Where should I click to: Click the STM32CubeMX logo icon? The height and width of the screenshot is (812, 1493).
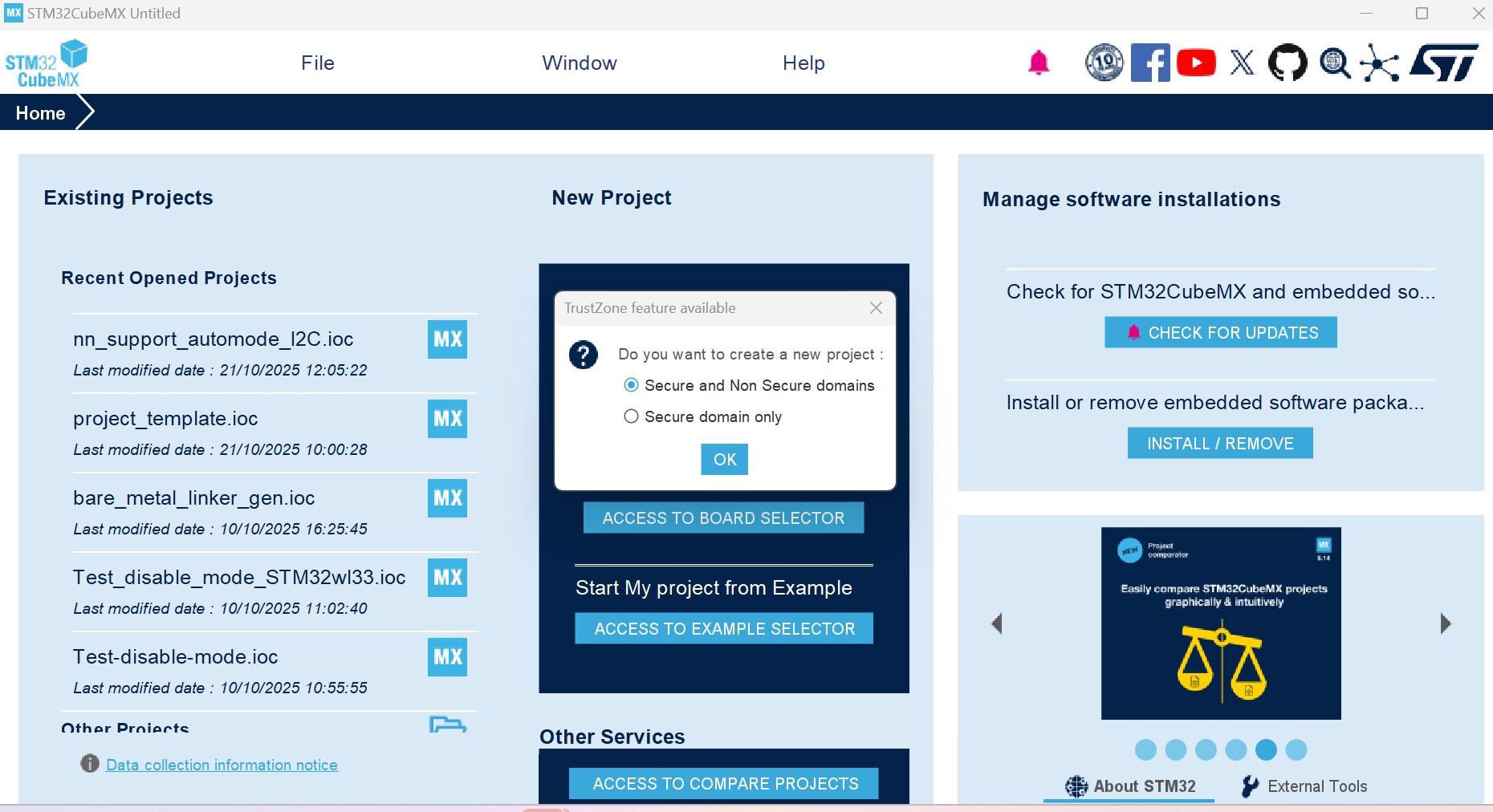pyautogui.click(x=46, y=63)
